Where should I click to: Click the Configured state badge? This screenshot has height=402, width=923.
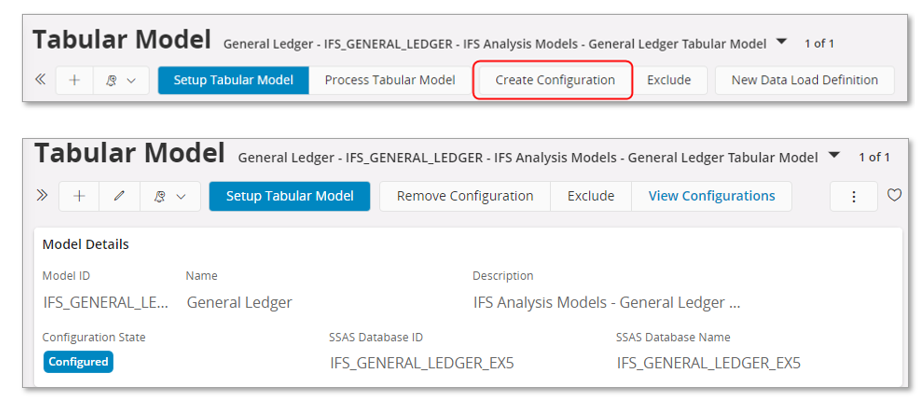(x=78, y=362)
